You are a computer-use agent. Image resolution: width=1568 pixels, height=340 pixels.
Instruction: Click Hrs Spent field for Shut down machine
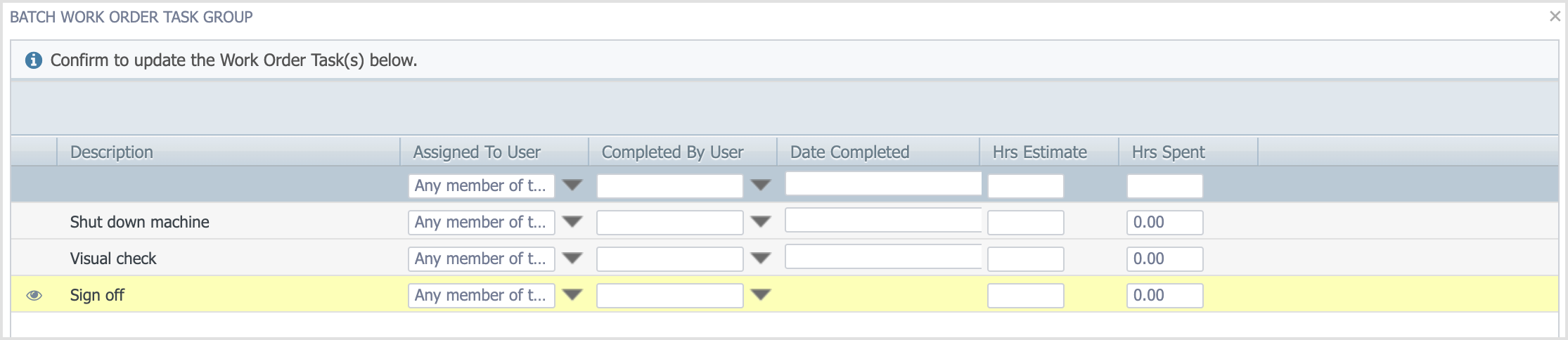click(1165, 223)
